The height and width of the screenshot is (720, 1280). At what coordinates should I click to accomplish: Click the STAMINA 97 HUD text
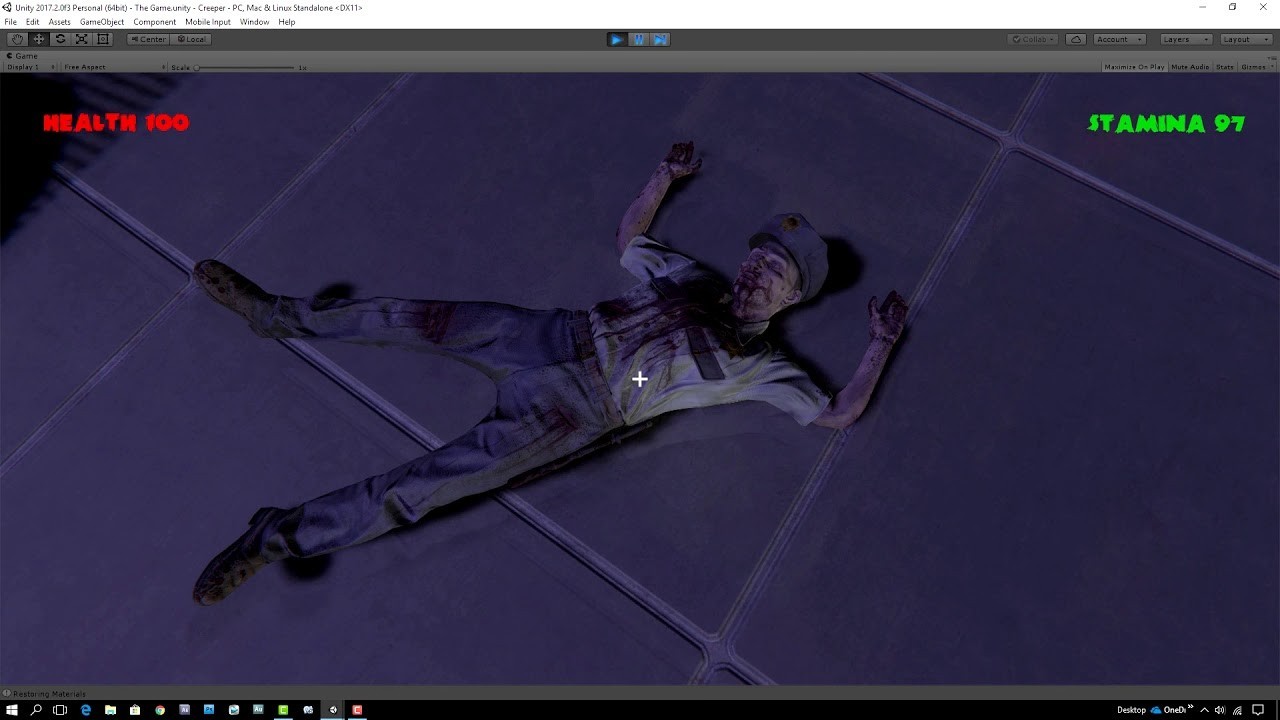click(x=1166, y=123)
